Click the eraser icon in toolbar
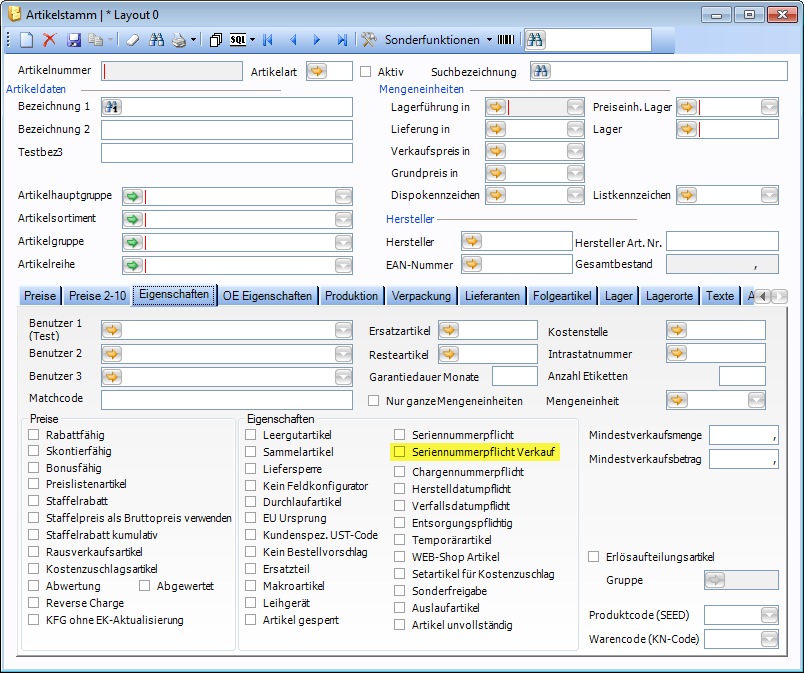The image size is (804, 673). click(133, 40)
